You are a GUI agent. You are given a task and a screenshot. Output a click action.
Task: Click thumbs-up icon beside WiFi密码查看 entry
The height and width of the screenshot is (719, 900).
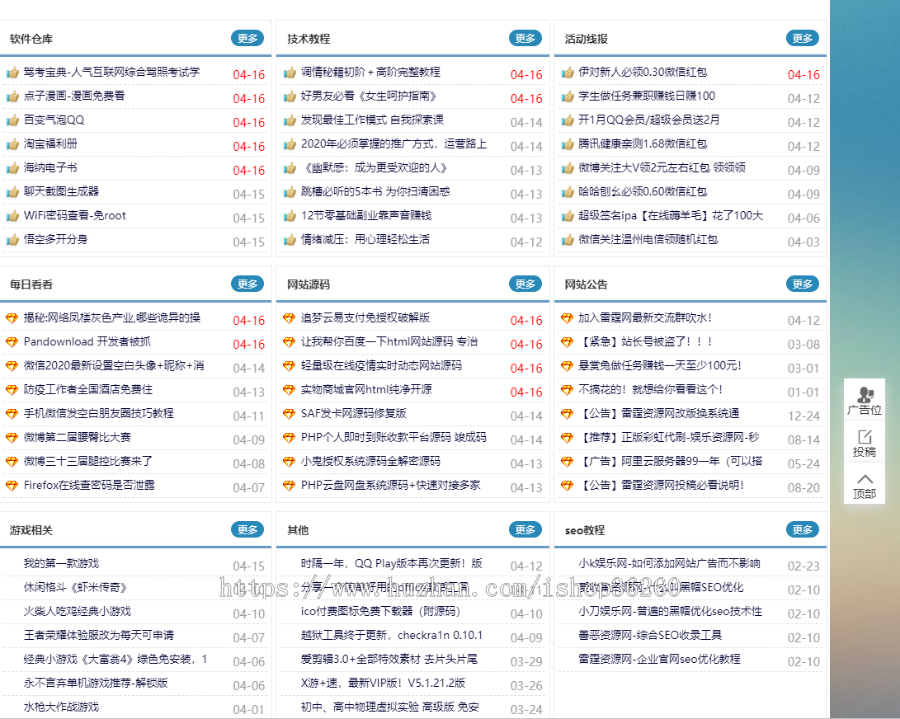(12, 217)
